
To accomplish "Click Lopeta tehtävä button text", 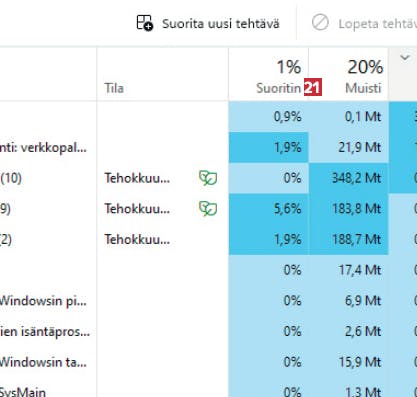I will click(378, 24).
